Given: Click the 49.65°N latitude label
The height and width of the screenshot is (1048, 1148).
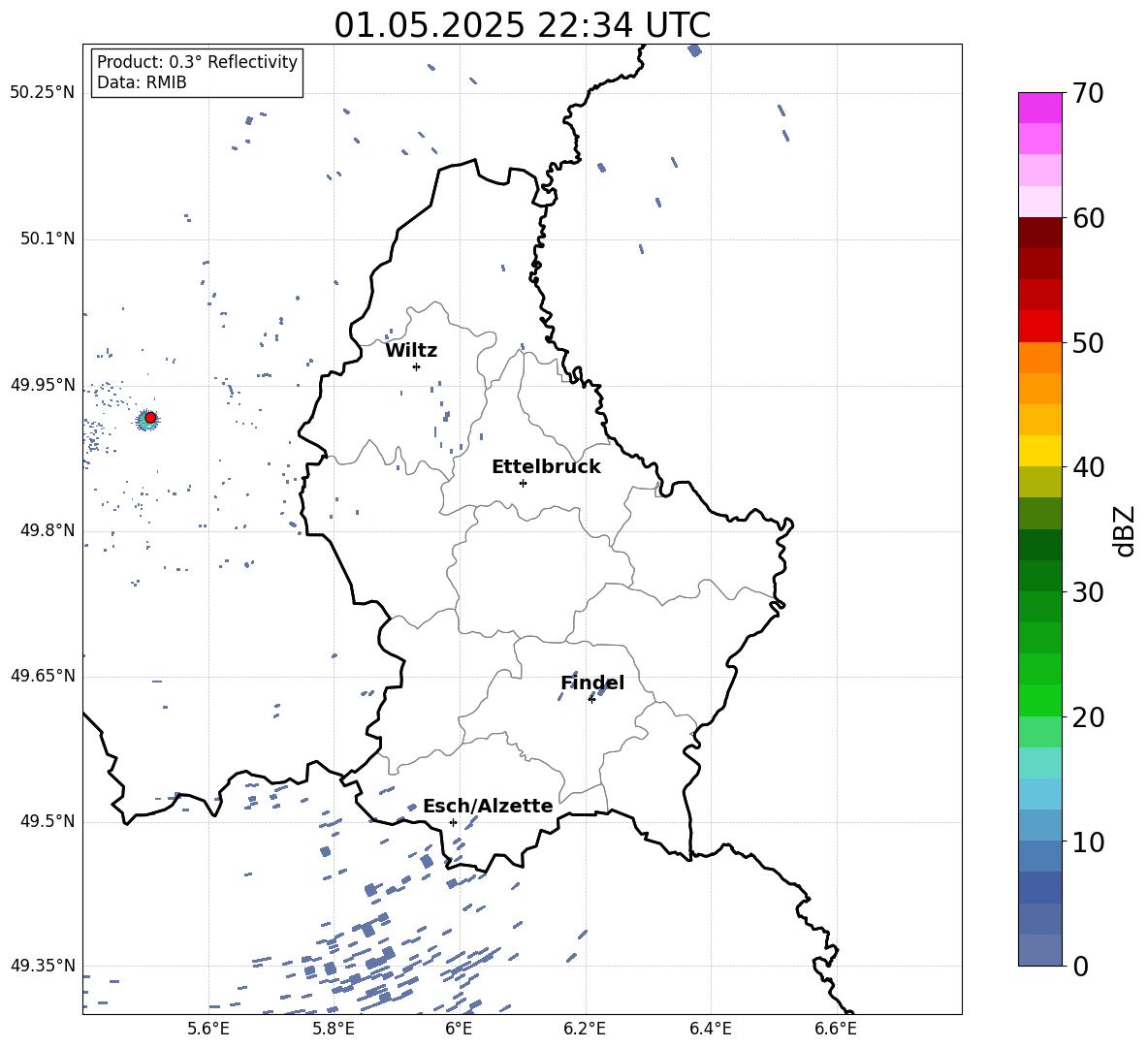Looking at the screenshot, I should pos(43,676).
